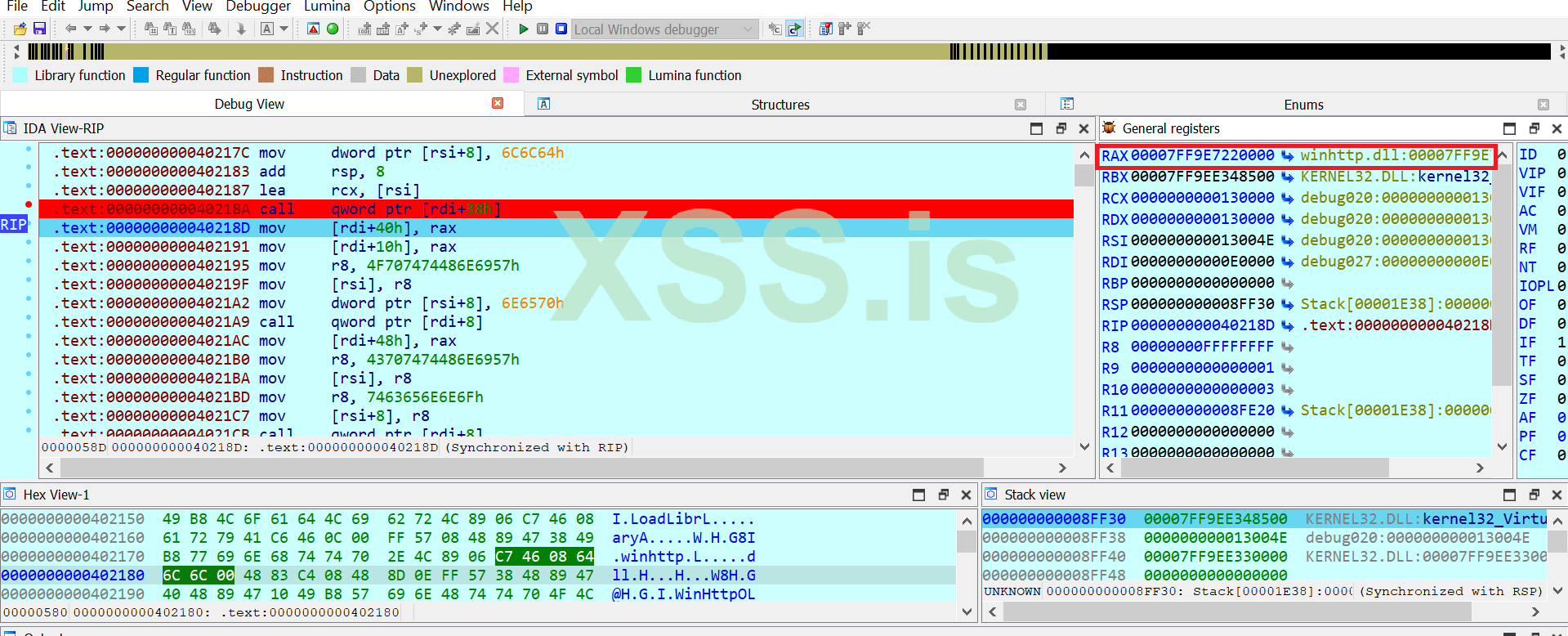Toggle the CF flag value
The height and width of the screenshot is (636, 1568).
coord(1561,455)
